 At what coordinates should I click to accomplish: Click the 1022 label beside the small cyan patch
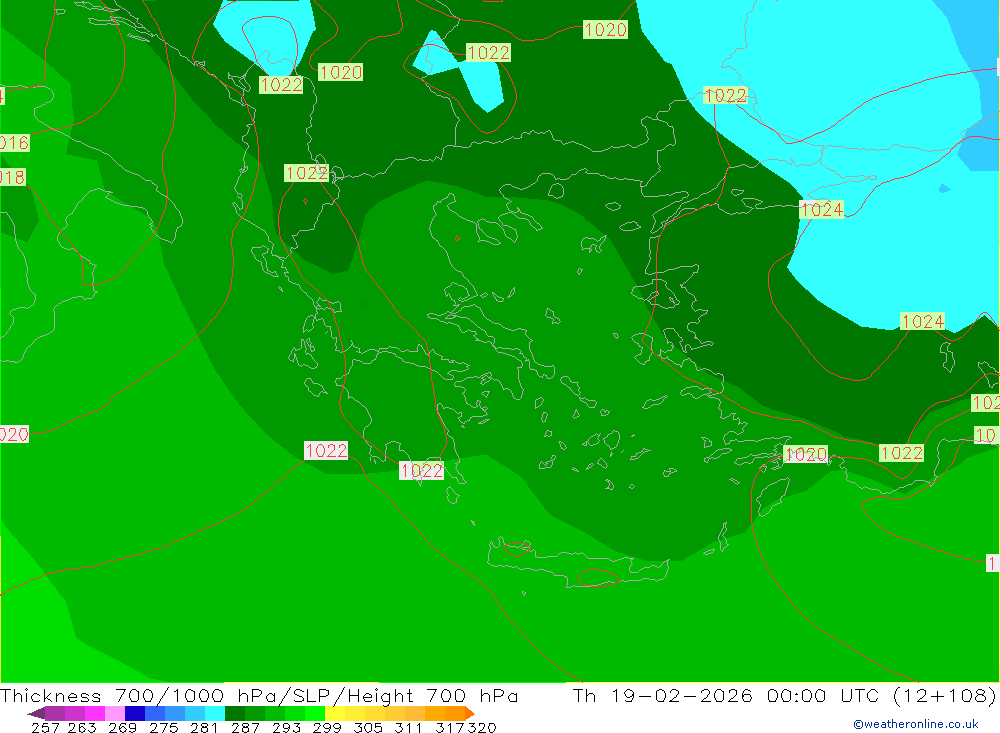tap(488, 52)
